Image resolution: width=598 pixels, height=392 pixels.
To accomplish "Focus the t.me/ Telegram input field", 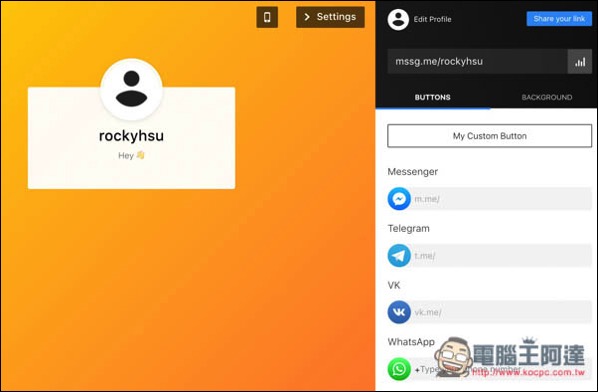I will 501,255.
